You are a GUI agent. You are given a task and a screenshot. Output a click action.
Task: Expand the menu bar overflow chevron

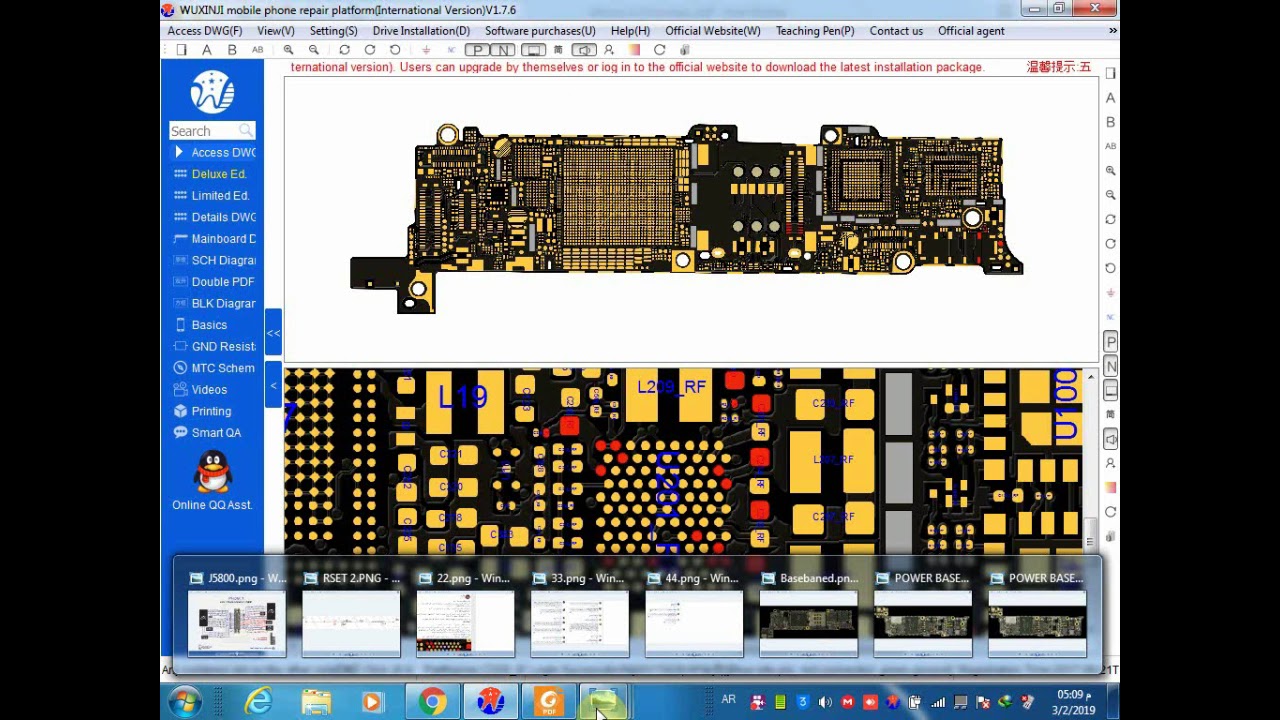tap(1112, 31)
